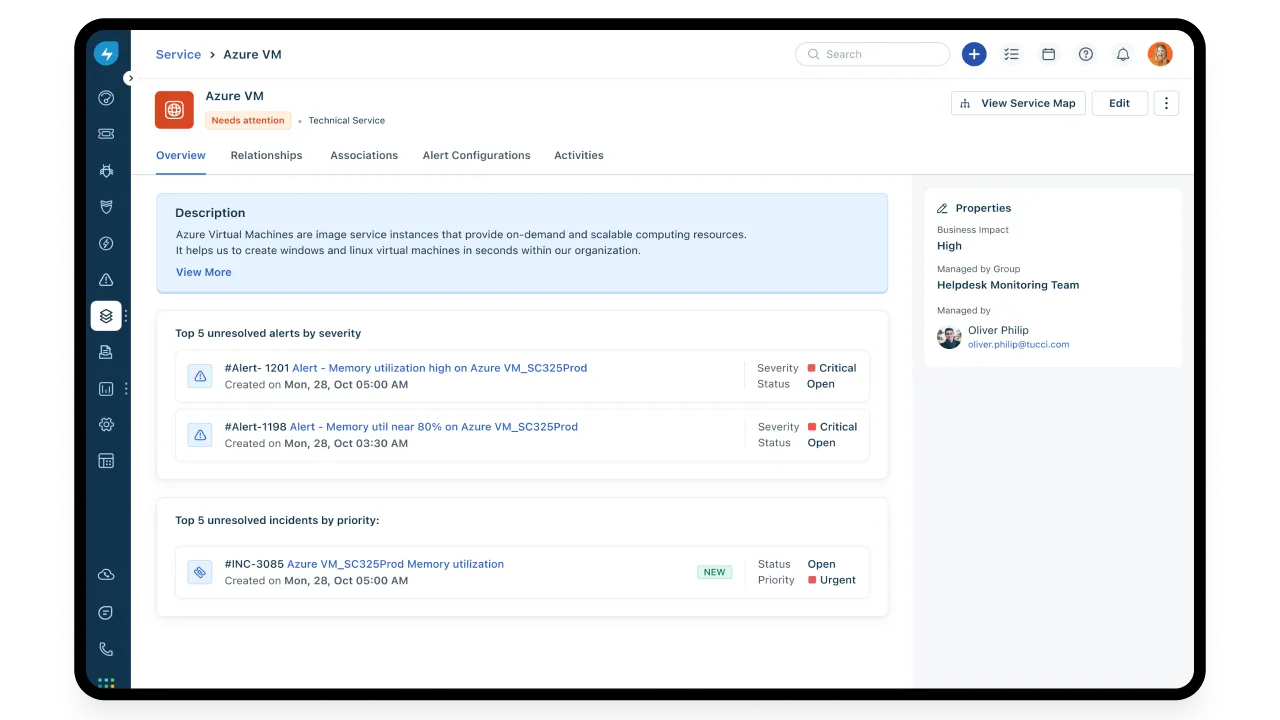Click the Freshservice lightning logo
1280x720 pixels.
106,54
